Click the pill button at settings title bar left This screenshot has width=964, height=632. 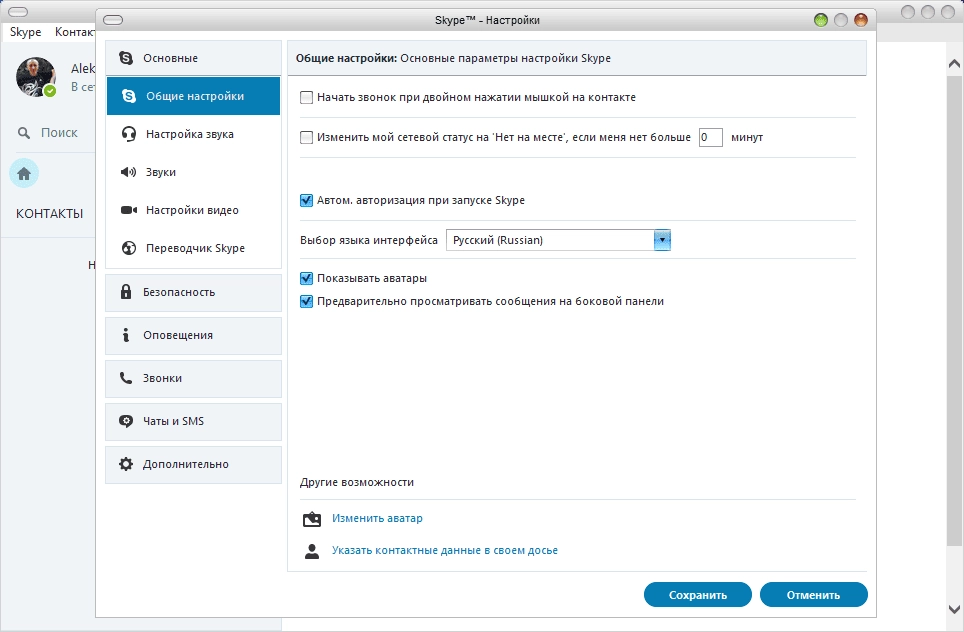(113, 20)
